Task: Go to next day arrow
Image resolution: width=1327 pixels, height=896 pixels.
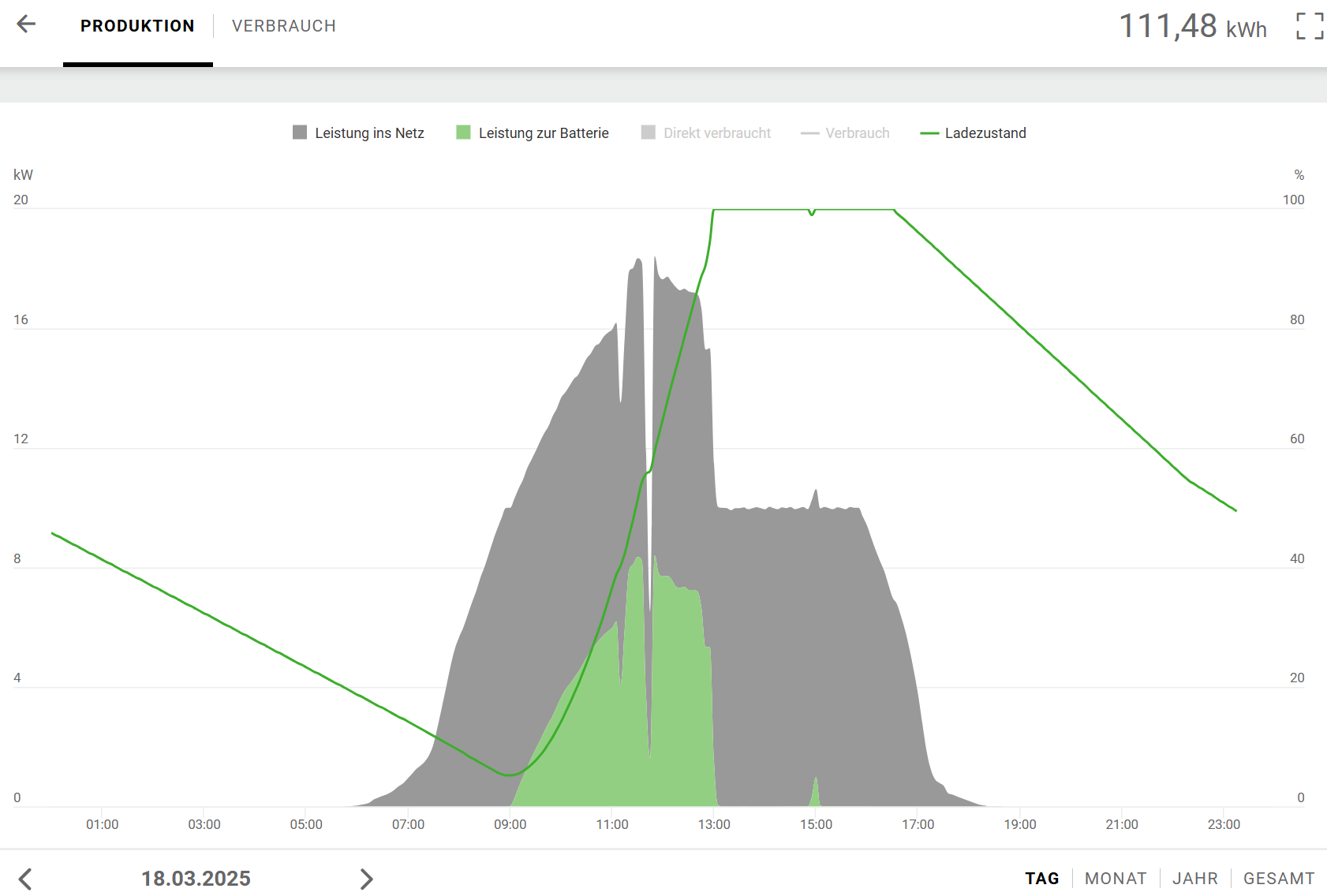Action: click(x=366, y=879)
